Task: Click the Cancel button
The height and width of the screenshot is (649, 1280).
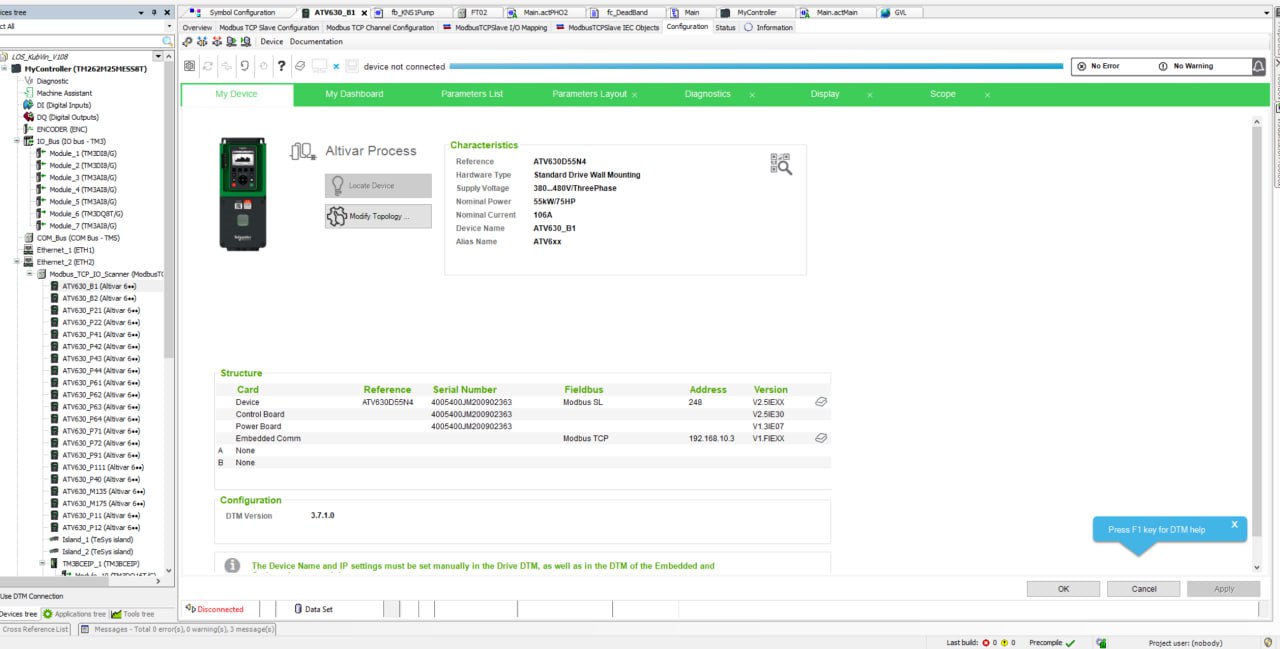Action: (x=1144, y=589)
